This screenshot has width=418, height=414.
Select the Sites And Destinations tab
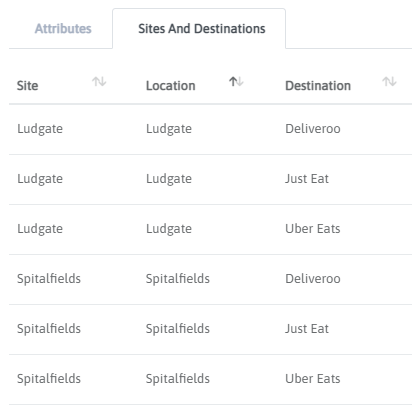click(x=202, y=29)
